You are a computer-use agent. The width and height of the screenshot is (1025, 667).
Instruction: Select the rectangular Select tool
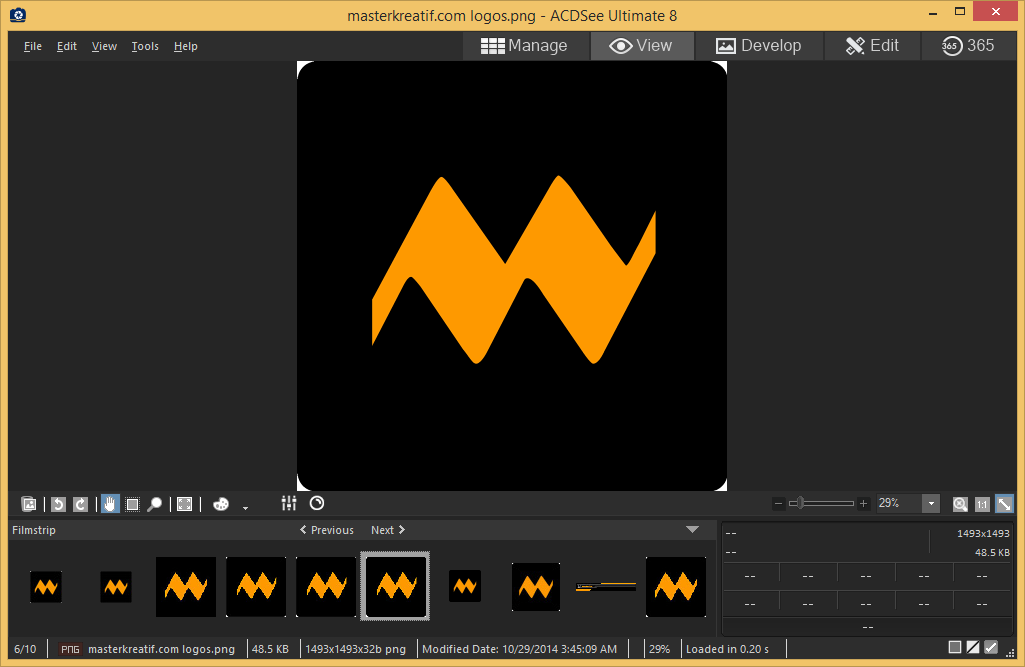133,504
